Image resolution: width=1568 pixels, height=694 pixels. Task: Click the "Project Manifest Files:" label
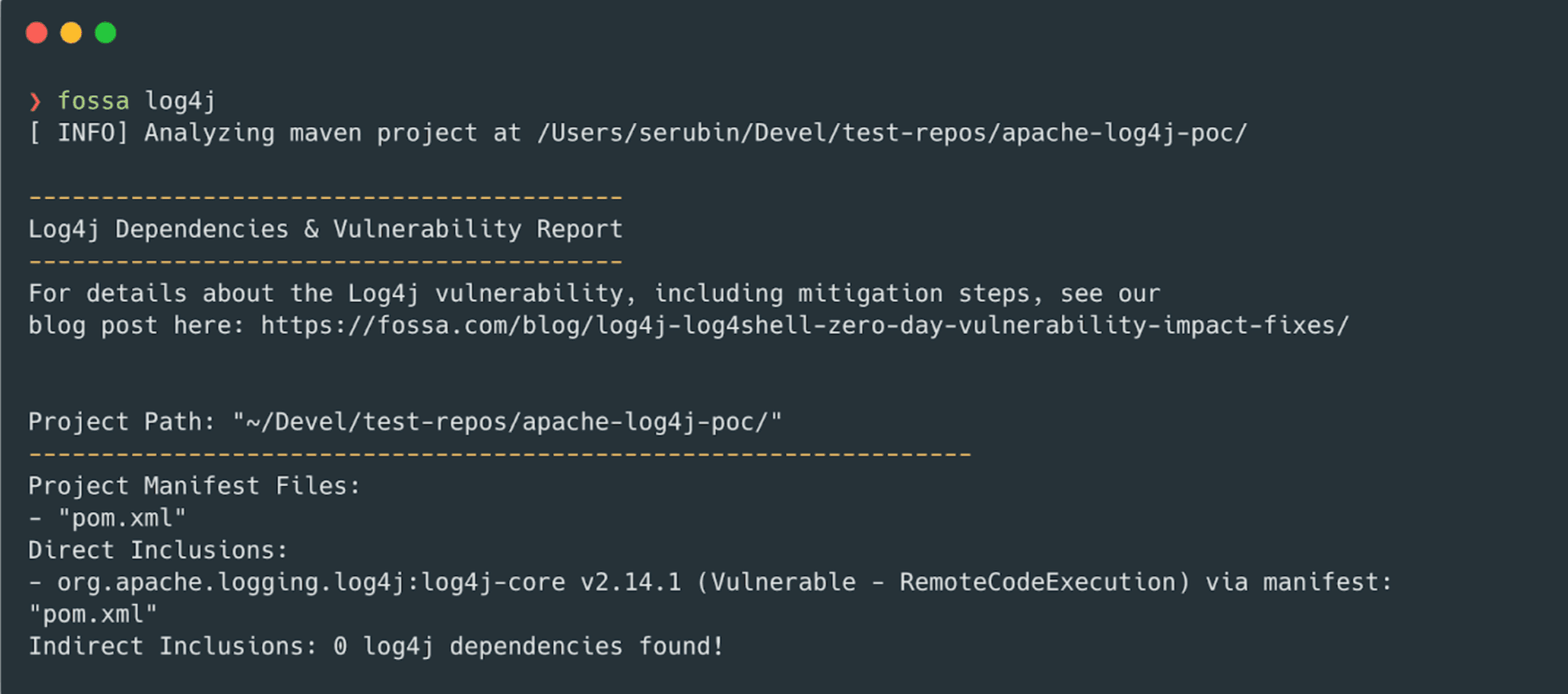click(194, 486)
